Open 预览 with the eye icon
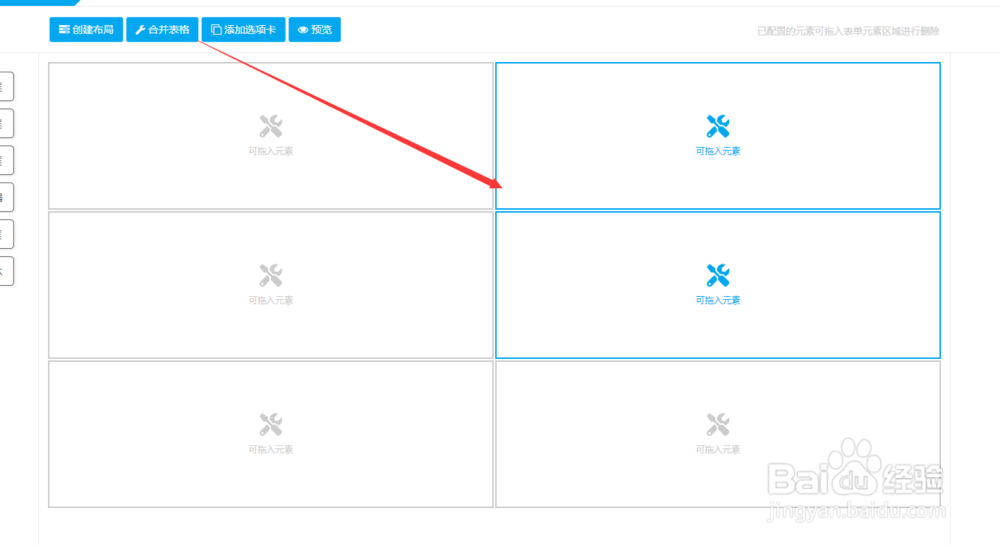 314,29
